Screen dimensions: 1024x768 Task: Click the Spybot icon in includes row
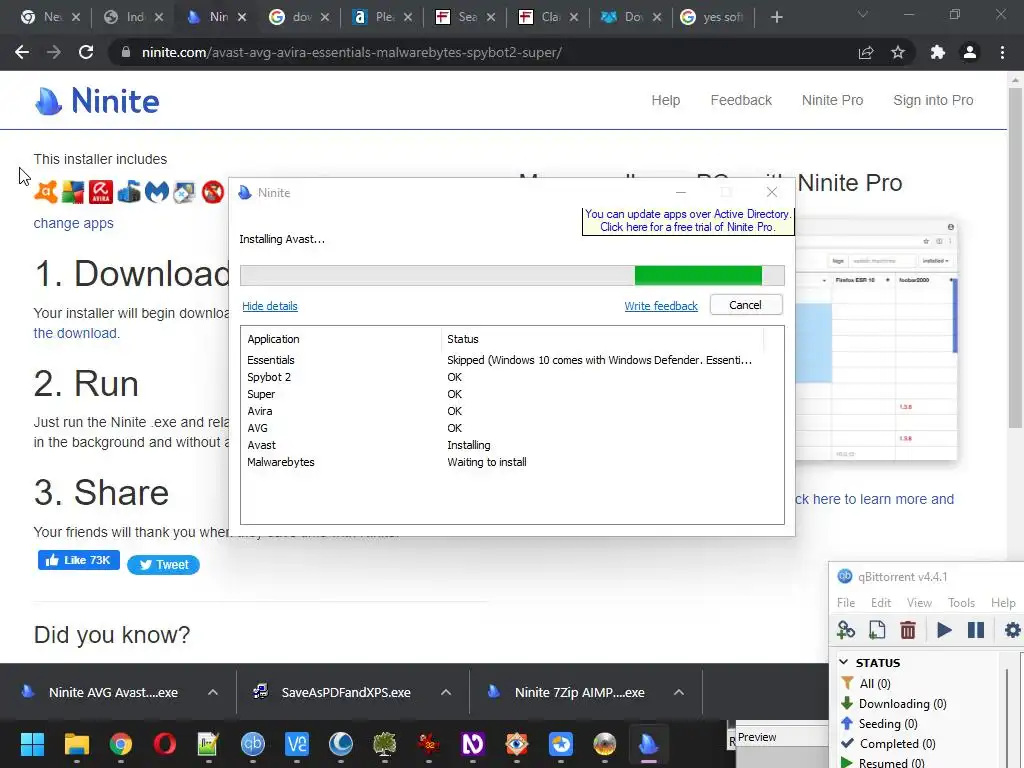click(x=185, y=193)
